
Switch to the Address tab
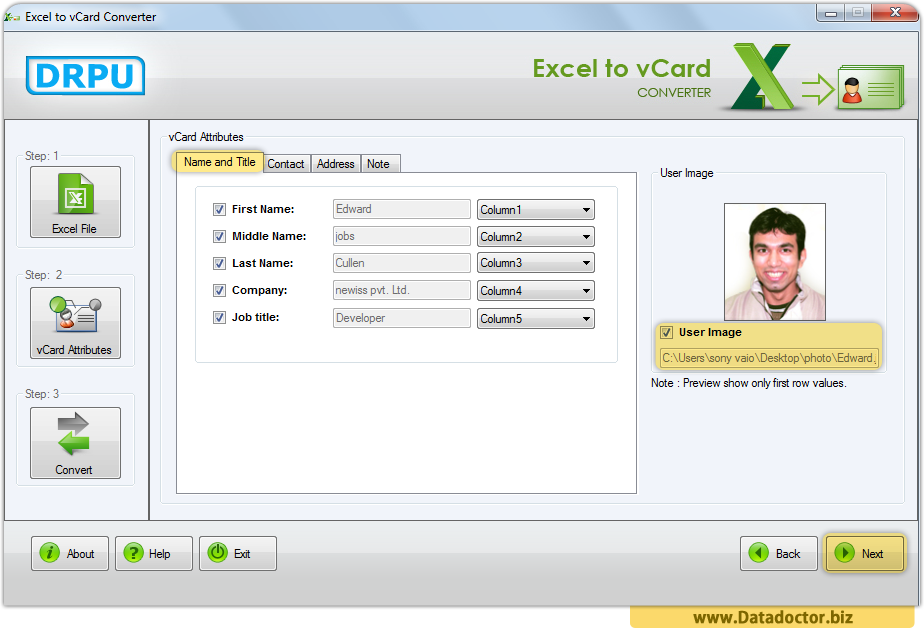[x=336, y=164]
